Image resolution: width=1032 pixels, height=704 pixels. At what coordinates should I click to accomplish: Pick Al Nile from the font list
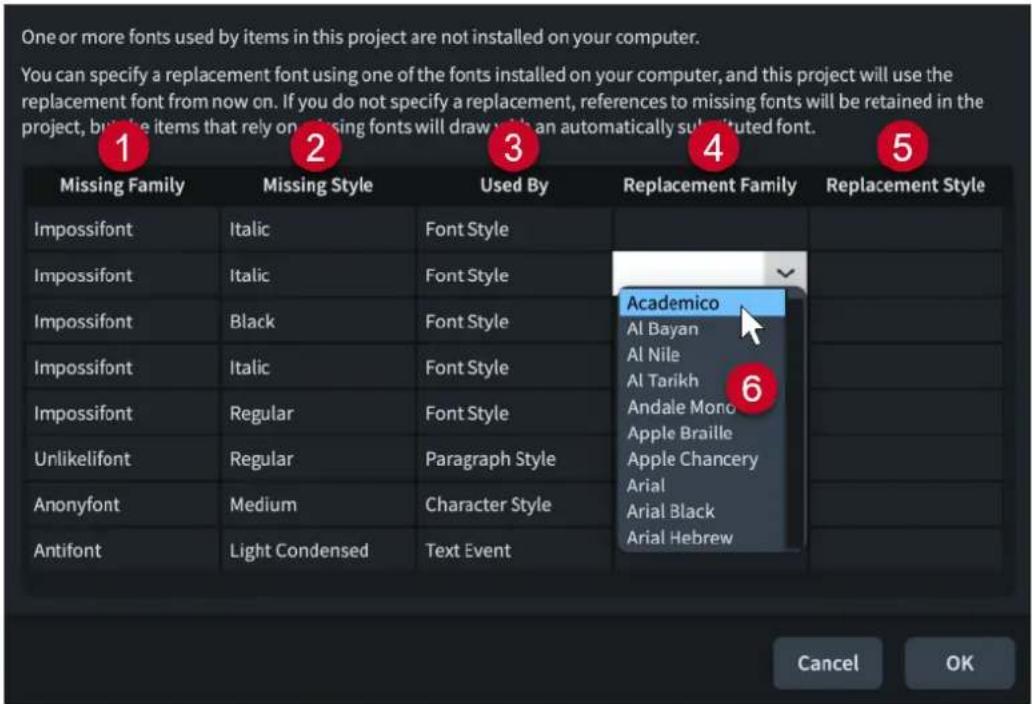coord(702,355)
